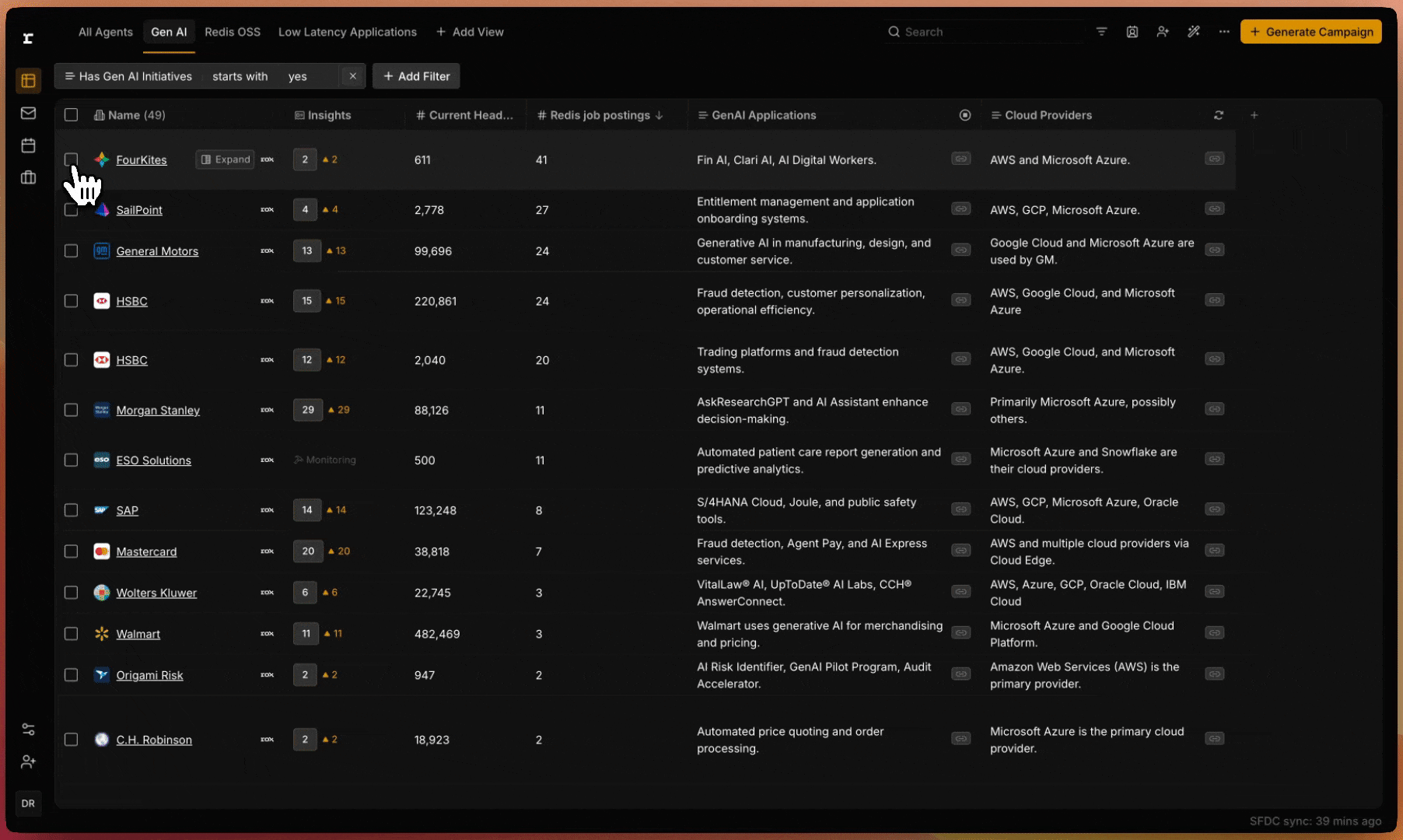Click the Generate Campaign button

(1310, 32)
